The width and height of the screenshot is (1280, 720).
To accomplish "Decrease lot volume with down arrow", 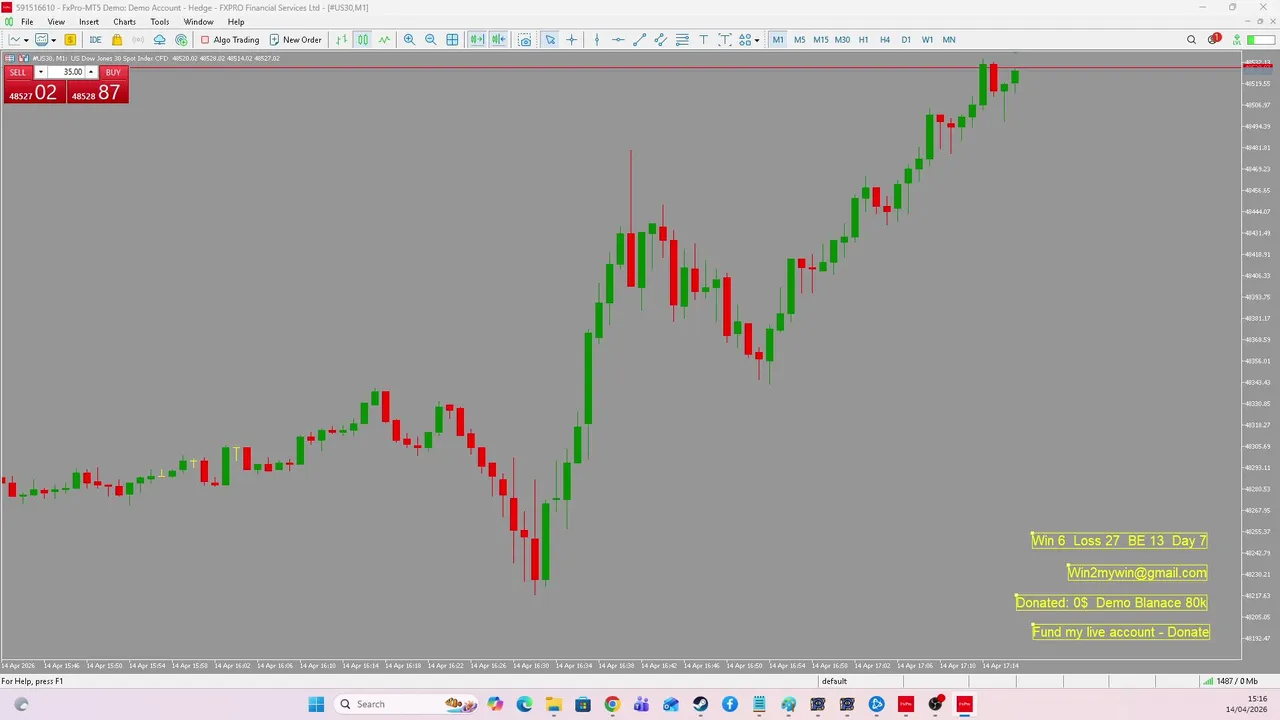I will pyautogui.click(x=41, y=72).
